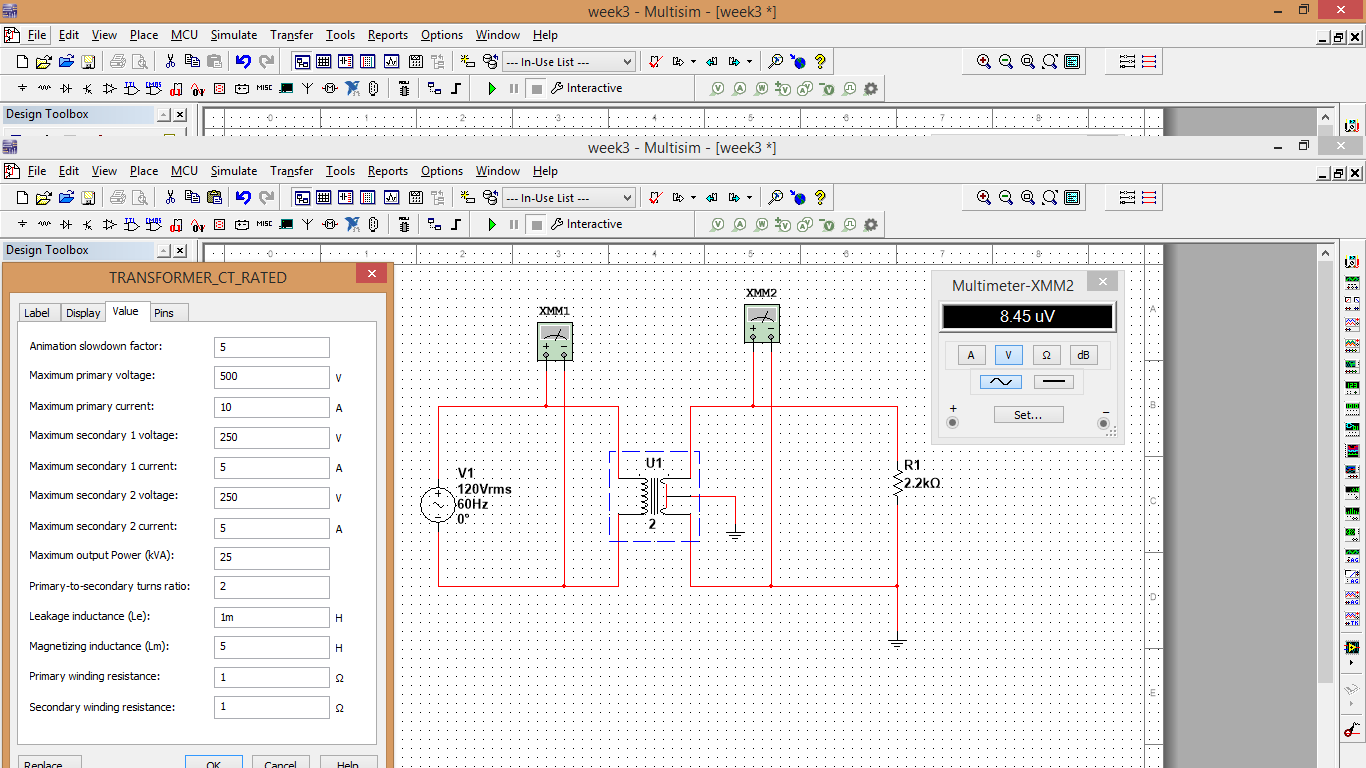Click the Cut scissors icon in the front window toolbar

[170, 198]
